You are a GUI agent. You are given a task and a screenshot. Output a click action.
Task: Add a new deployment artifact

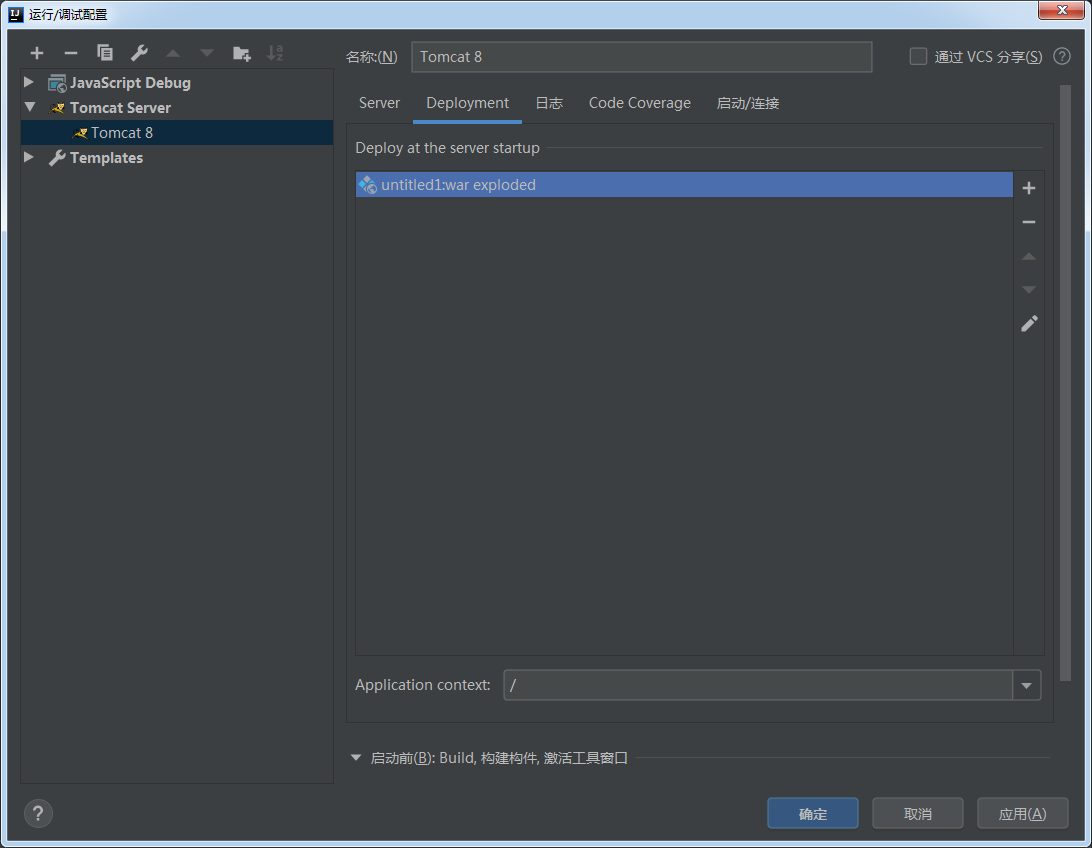pos(1029,186)
